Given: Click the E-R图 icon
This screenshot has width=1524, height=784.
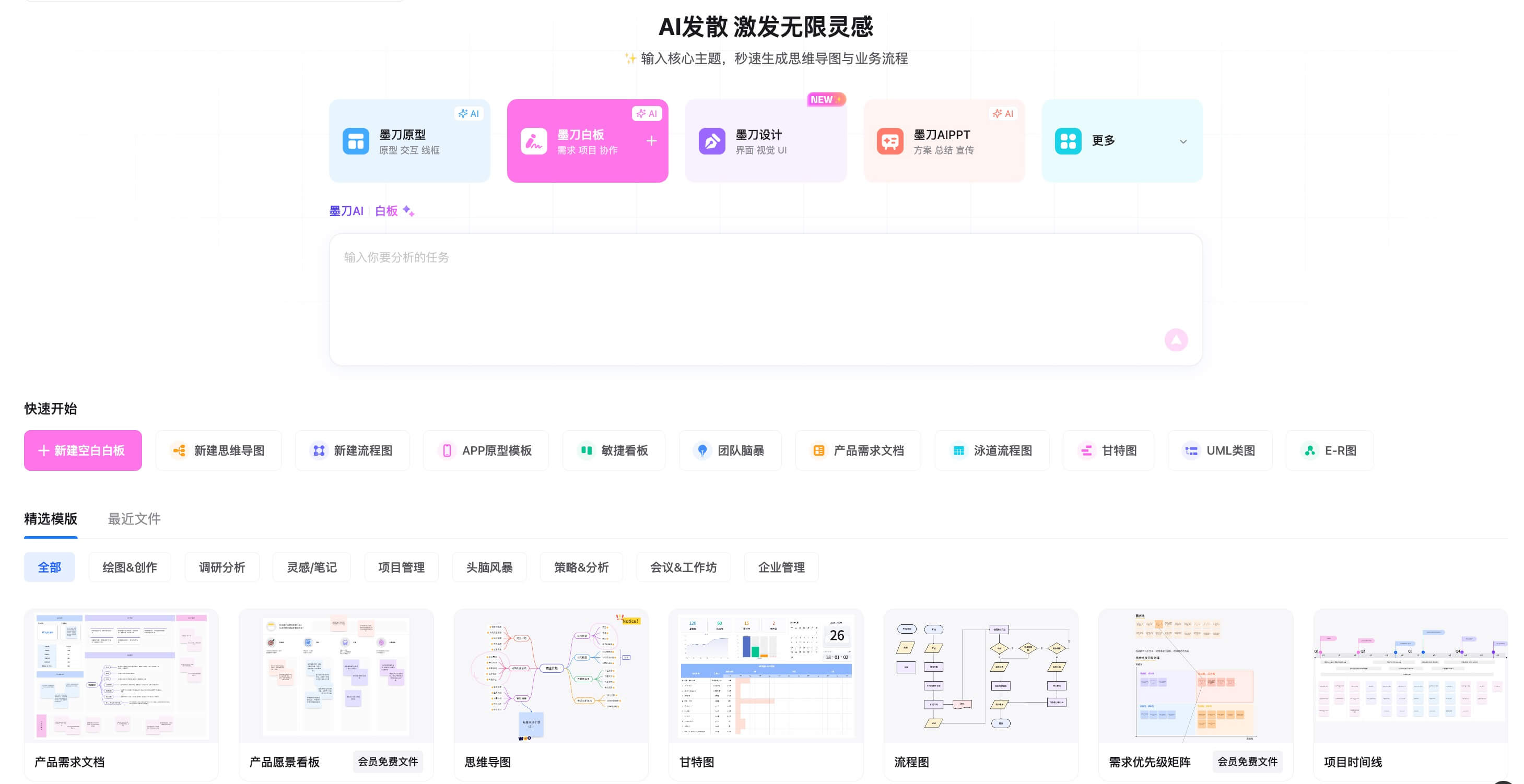Looking at the screenshot, I should (x=1310, y=450).
